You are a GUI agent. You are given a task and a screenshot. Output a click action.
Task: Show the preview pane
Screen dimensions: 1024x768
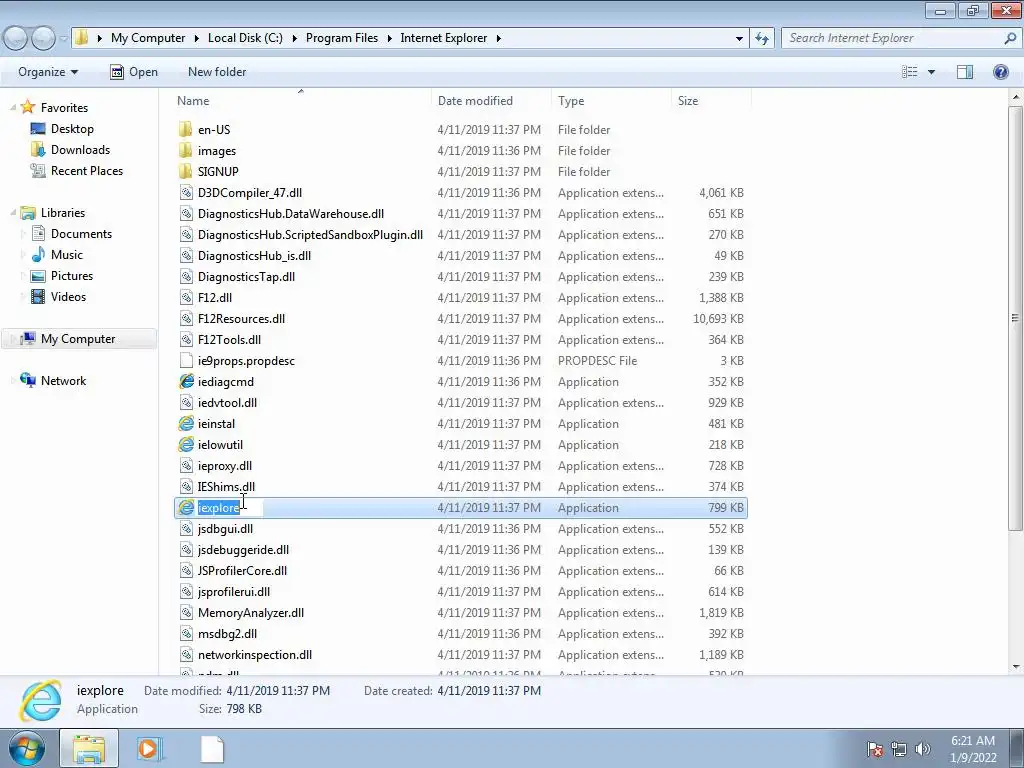[965, 72]
